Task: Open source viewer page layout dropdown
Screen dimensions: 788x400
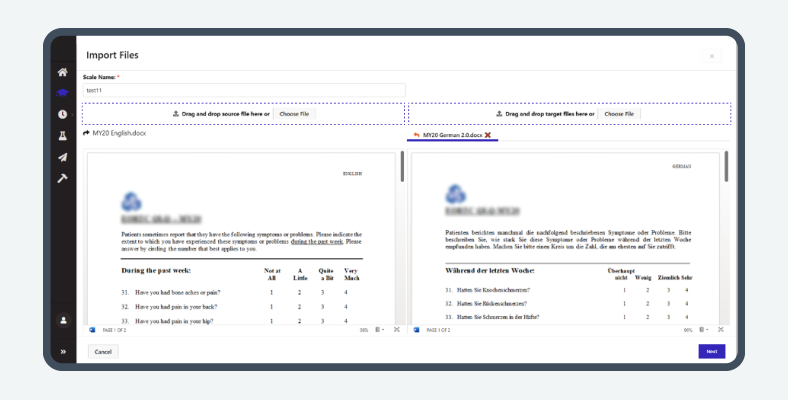Action: (x=381, y=329)
